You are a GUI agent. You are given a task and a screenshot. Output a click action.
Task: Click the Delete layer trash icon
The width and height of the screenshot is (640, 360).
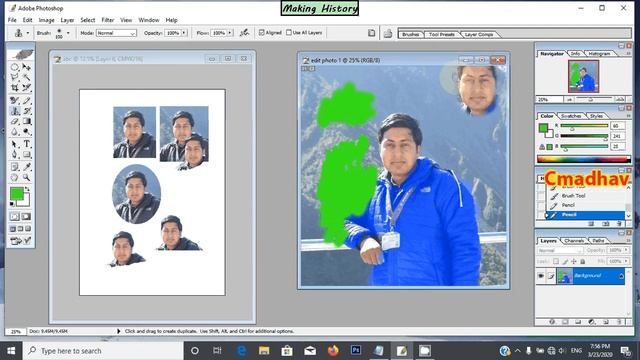(619, 322)
